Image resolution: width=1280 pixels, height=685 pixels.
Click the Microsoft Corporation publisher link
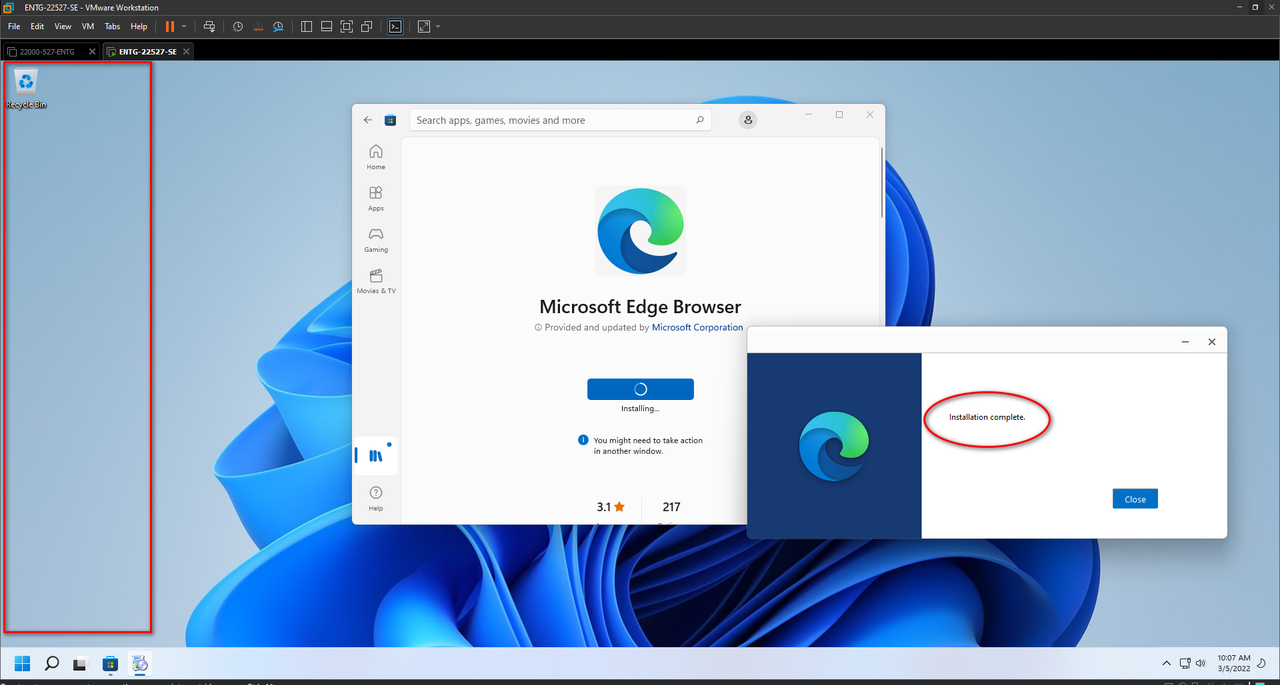(697, 327)
